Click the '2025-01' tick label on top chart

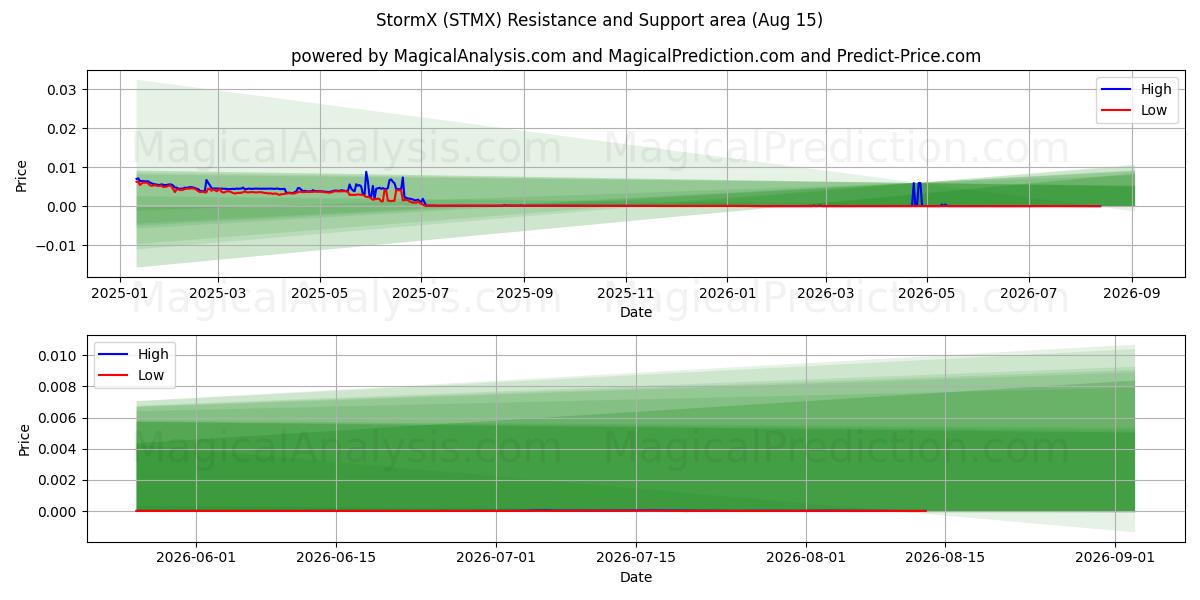(x=120, y=293)
